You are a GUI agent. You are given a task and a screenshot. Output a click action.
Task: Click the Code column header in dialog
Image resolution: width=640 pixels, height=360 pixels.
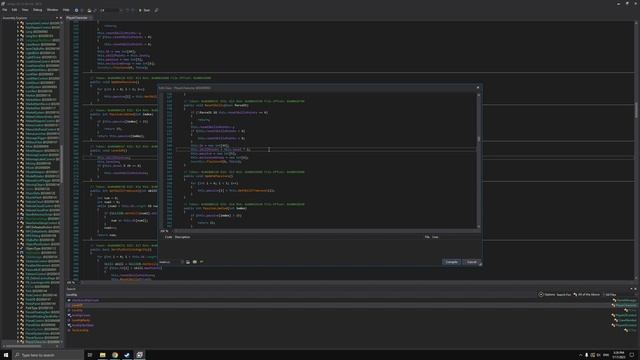[168, 237]
